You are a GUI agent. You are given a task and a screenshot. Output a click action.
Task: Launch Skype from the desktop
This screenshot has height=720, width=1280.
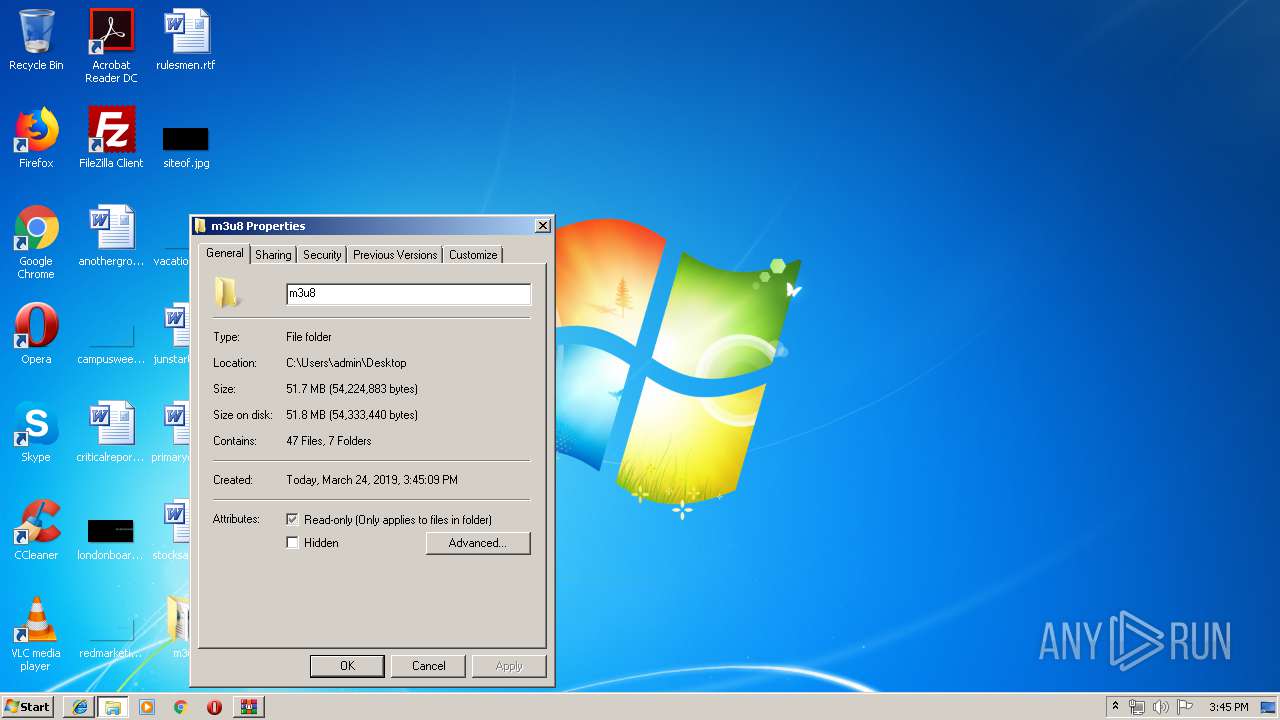coord(36,432)
